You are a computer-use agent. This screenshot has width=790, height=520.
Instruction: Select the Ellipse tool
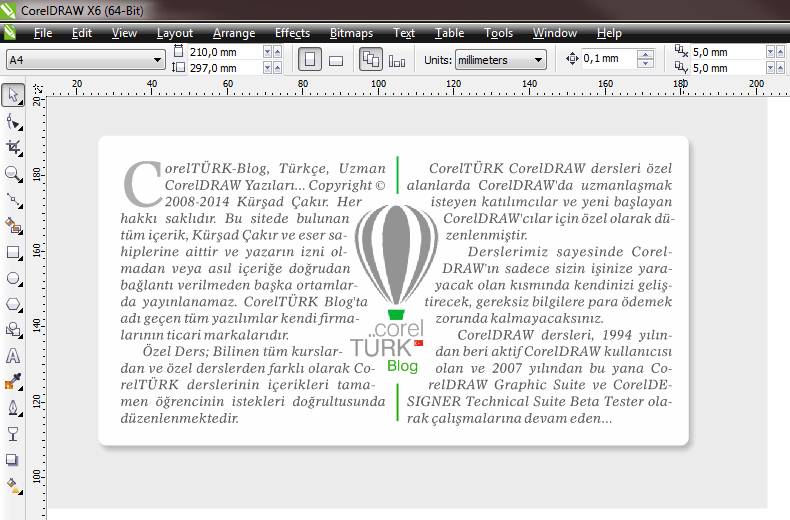click(x=13, y=279)
